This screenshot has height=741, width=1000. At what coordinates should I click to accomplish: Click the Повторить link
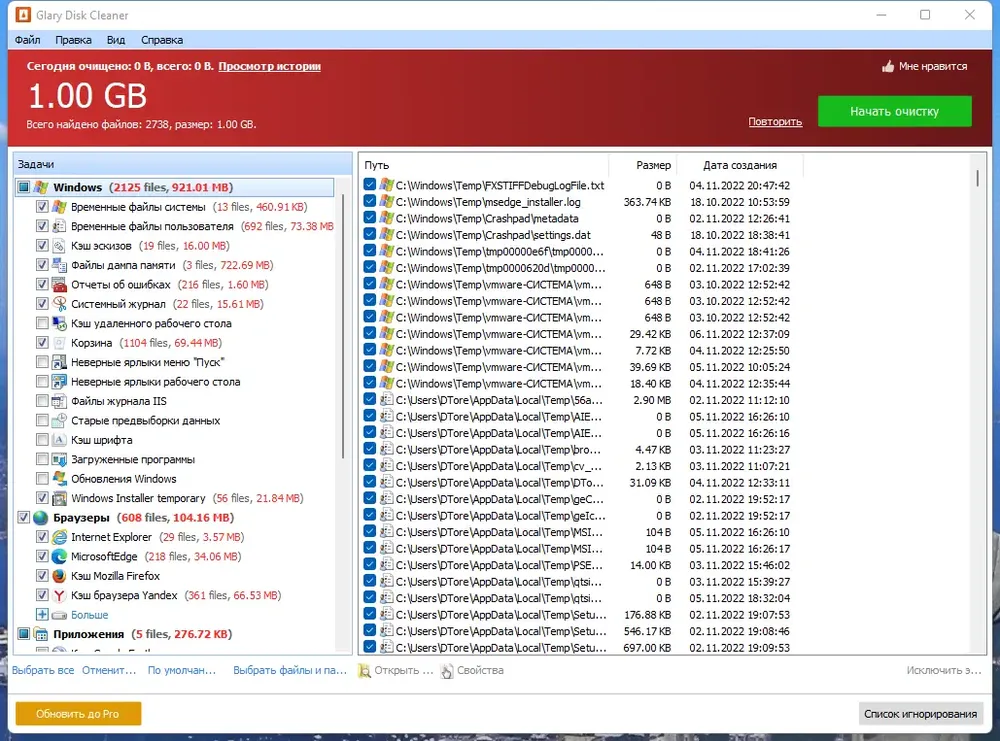(775, 122)
